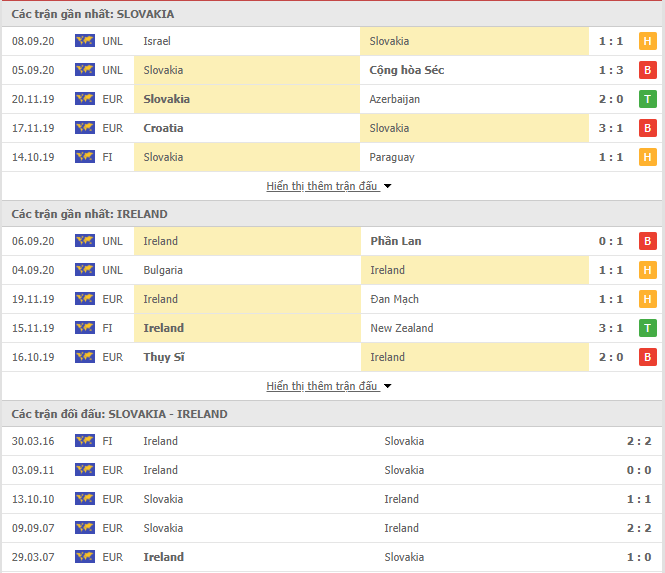Click the 2:2 score of 09.09.07 match
The image size is (665, 573).
[x=639, y=528]
